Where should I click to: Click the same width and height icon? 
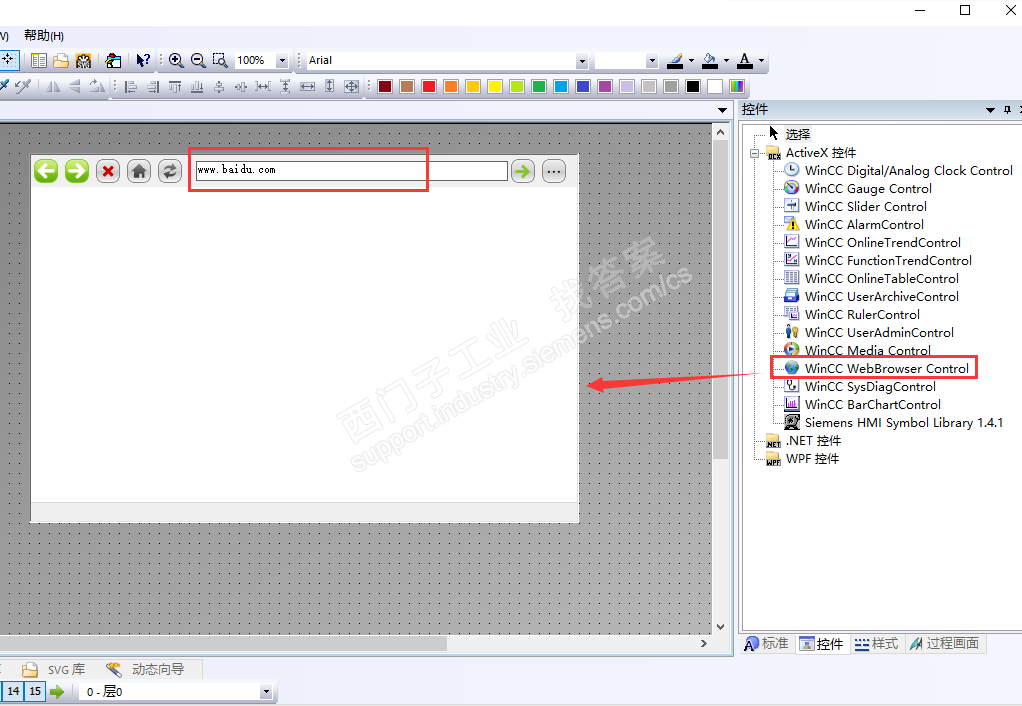click(352, 87)
